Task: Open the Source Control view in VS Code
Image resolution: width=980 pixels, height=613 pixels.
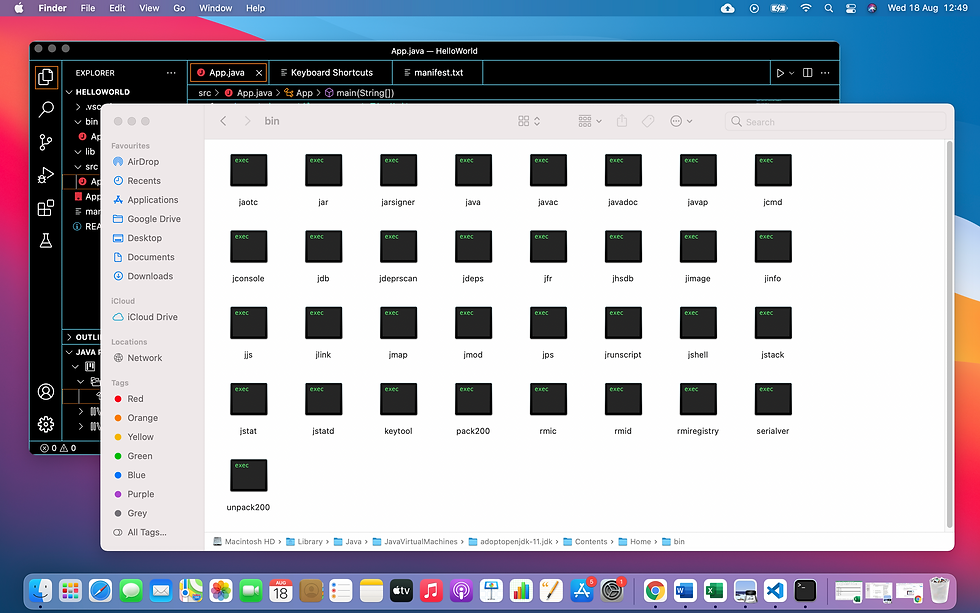Action: [x=46, y=142]
